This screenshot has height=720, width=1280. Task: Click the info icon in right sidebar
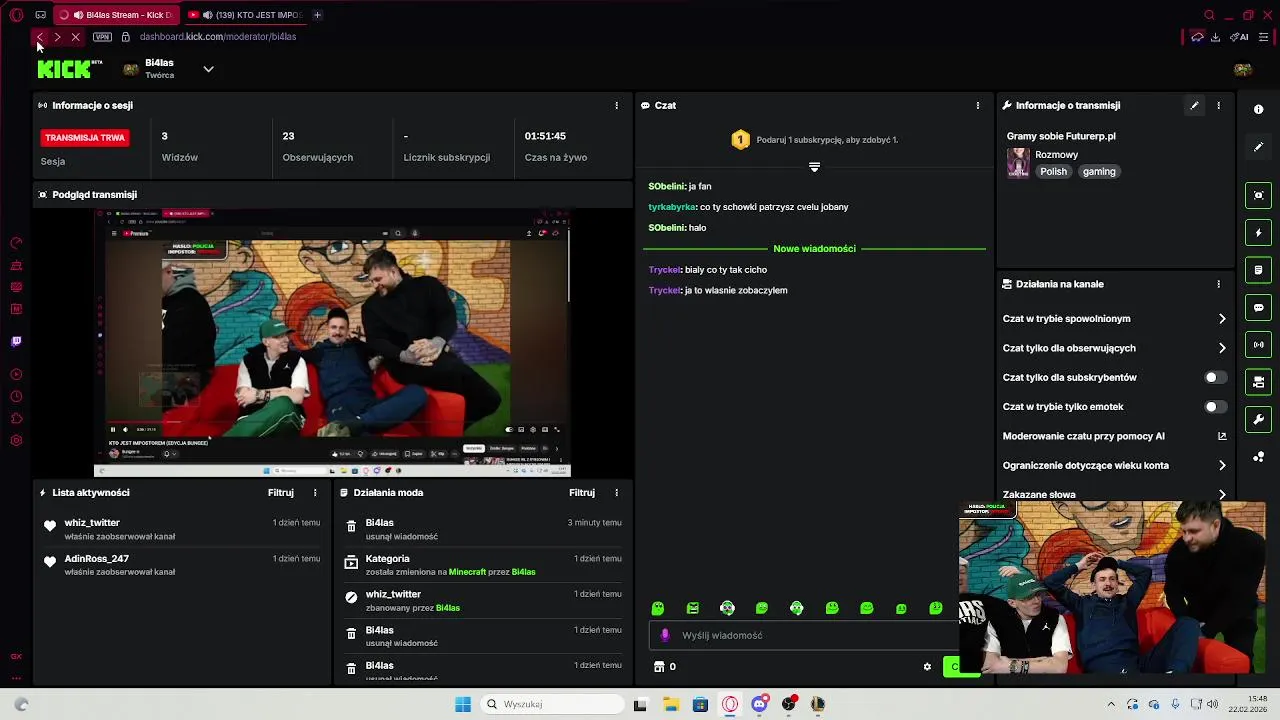click(1259, 109)
